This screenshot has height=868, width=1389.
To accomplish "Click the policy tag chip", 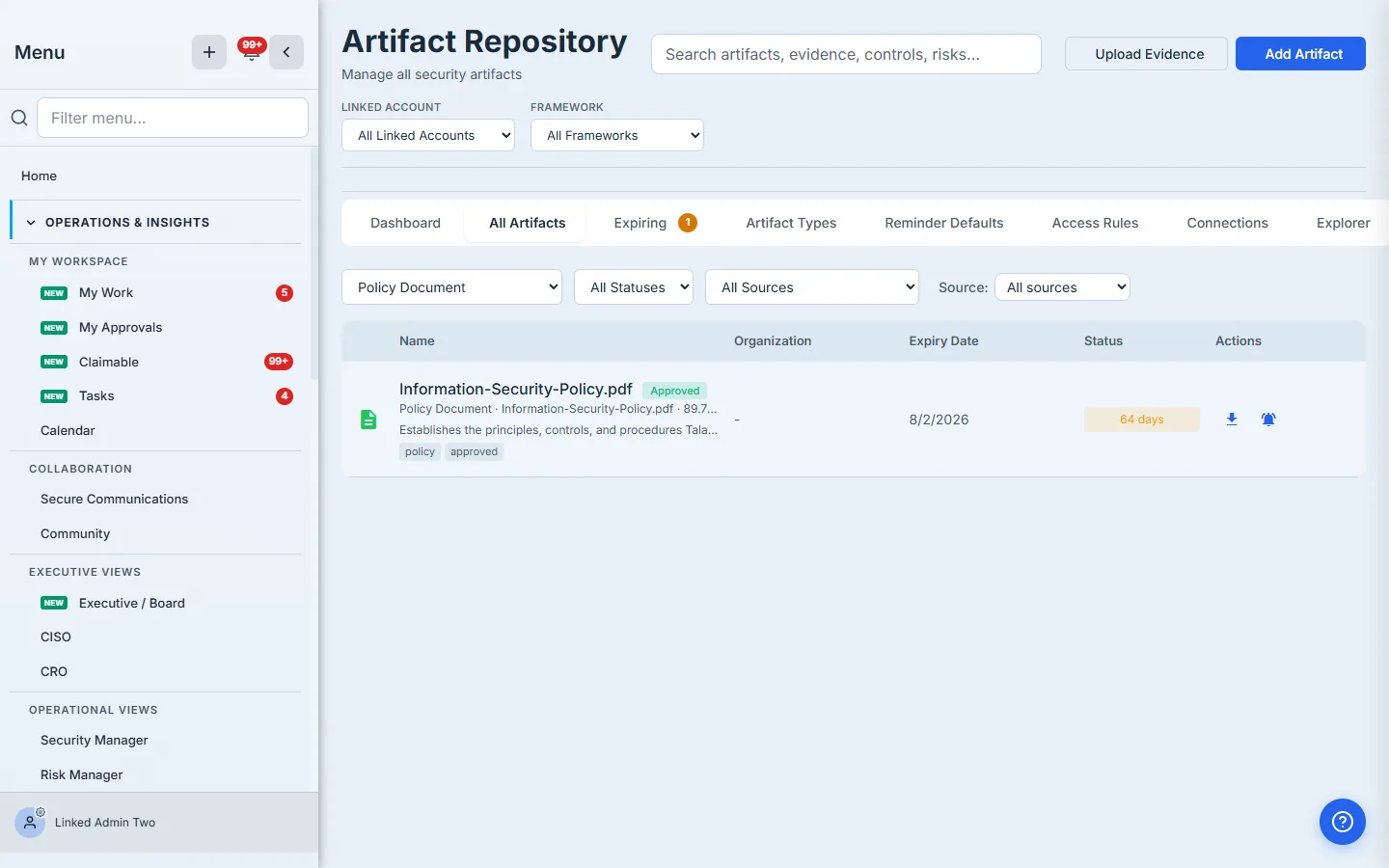I will (421, 452).
